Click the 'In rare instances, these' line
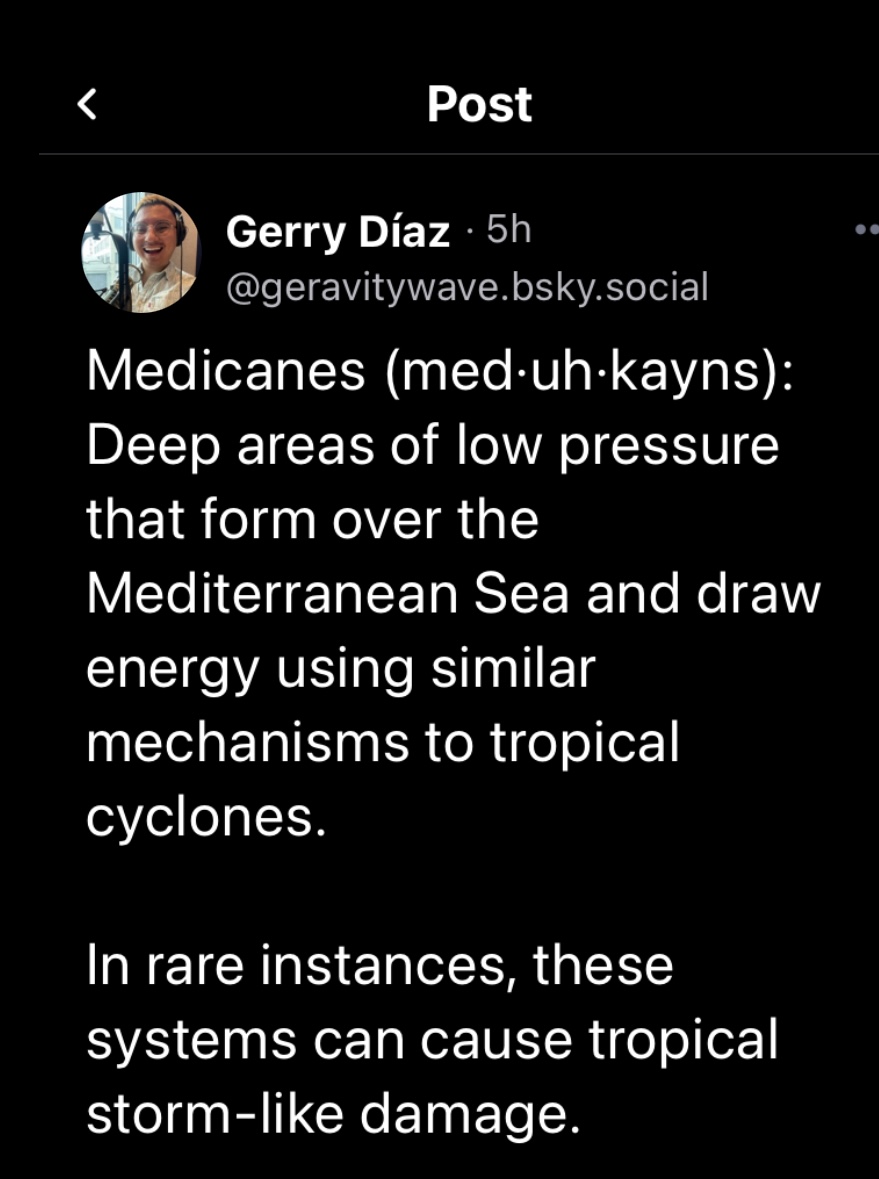Image resolution: width=879 pixels, height=1179 pixels. pyautogui.click(x=380, y=965)
